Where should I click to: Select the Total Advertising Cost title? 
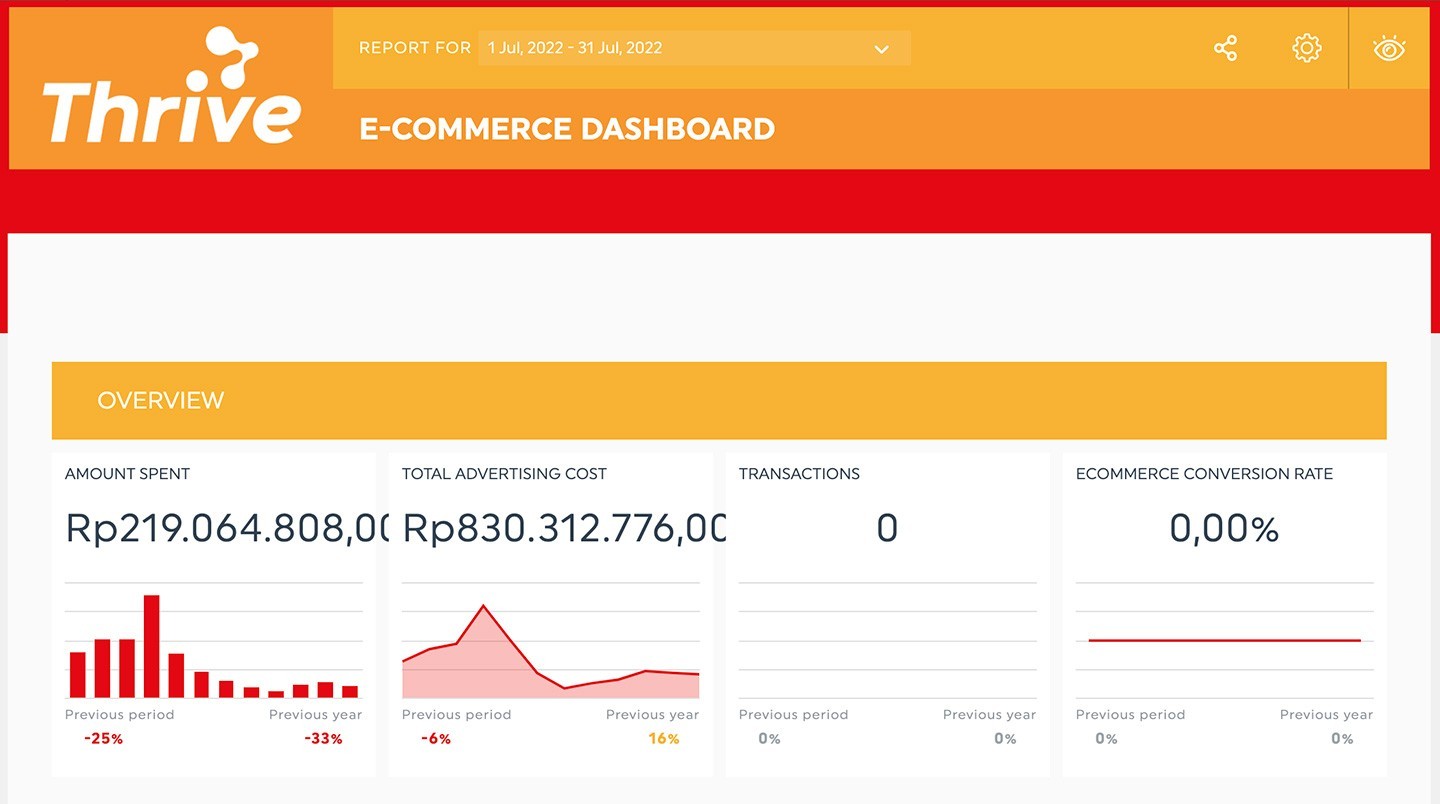click(504, 474)
